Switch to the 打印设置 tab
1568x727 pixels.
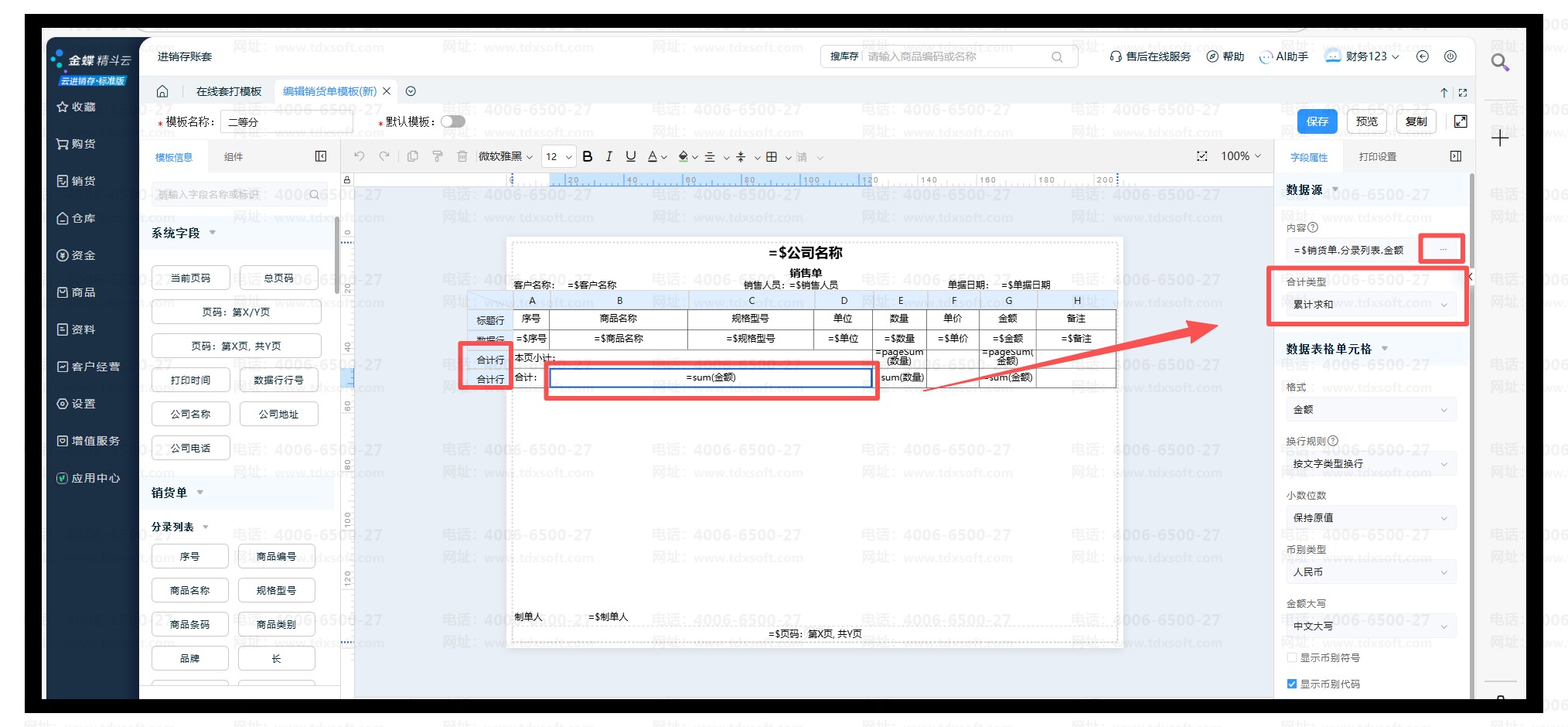tap(1377, 157)
